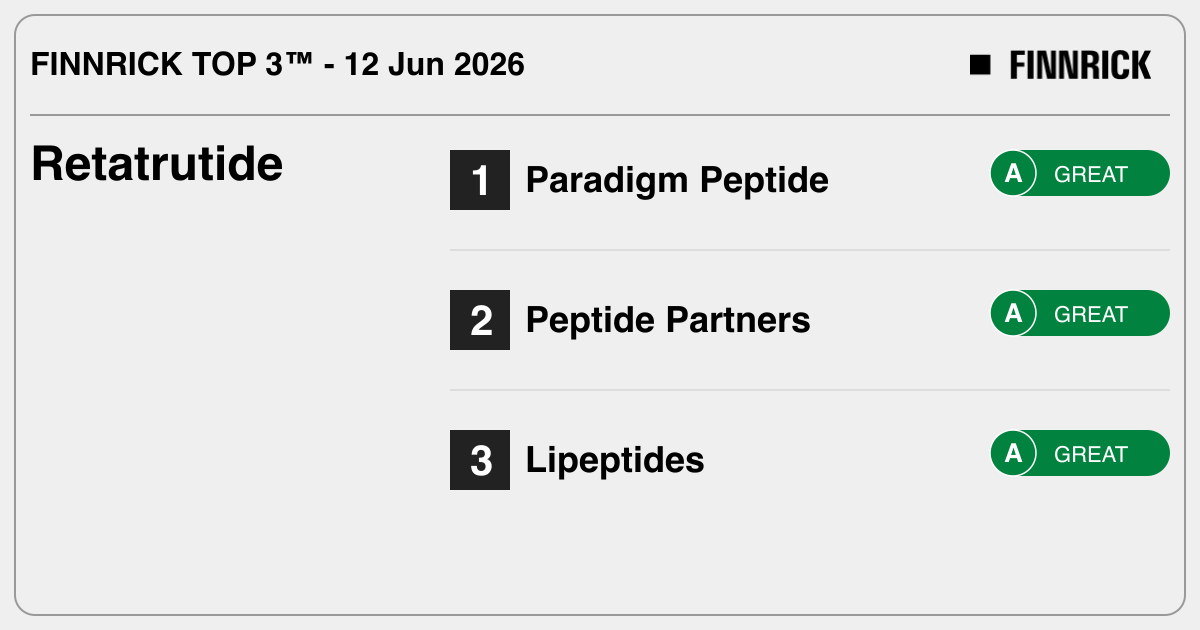This screenshot has width=1200, height=630.
Task: Click the GREAT label in first row
Action: 1091,174
